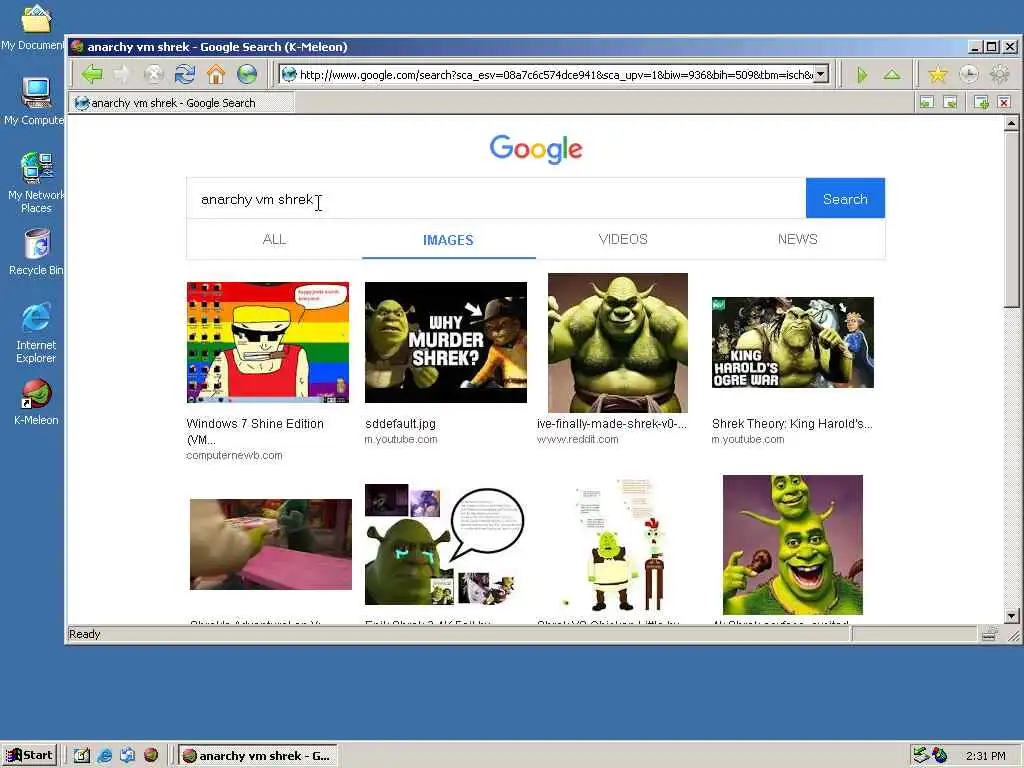Click Show Desktop quick launch icon

81,756
